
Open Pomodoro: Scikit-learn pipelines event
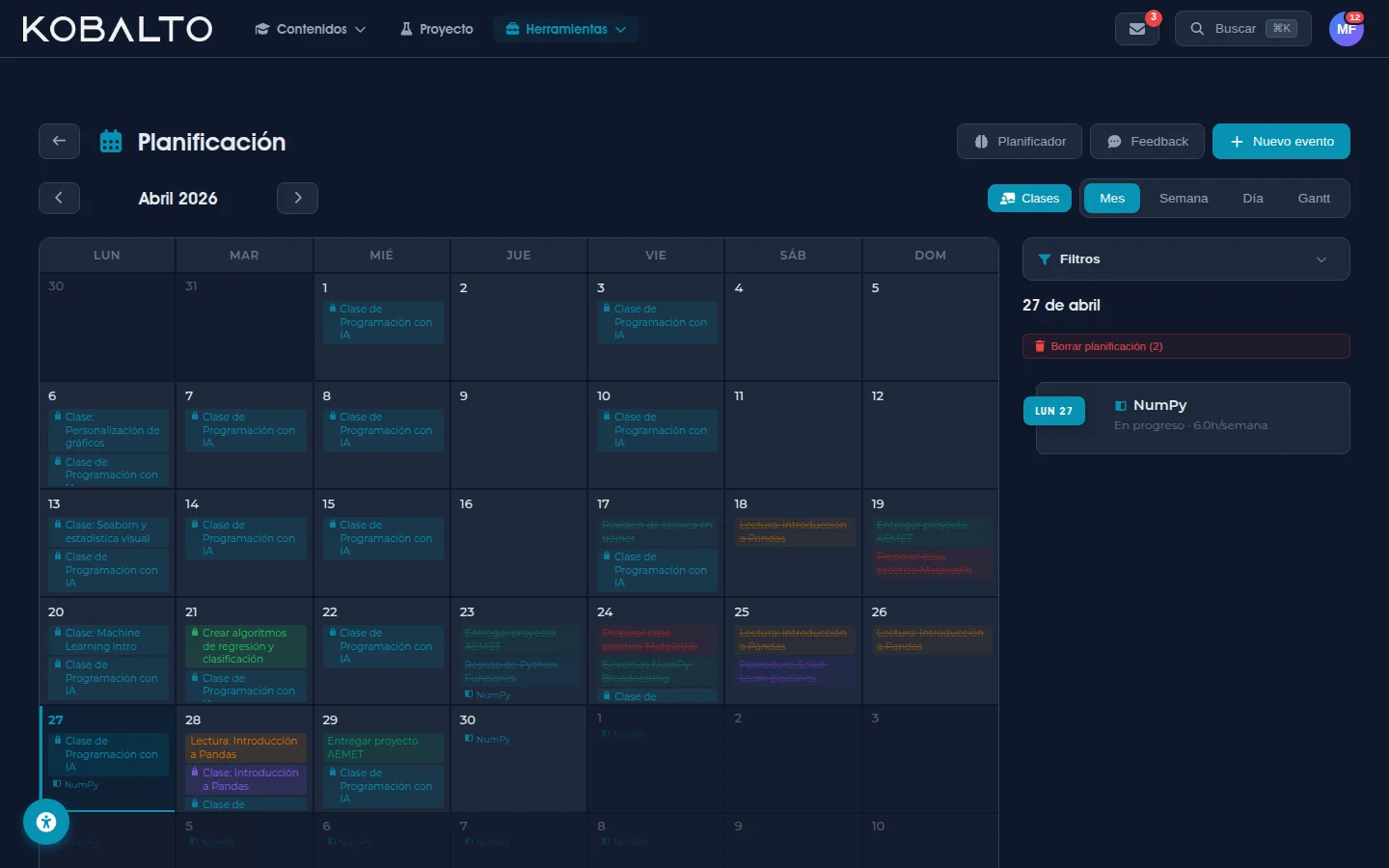(795, 672)
